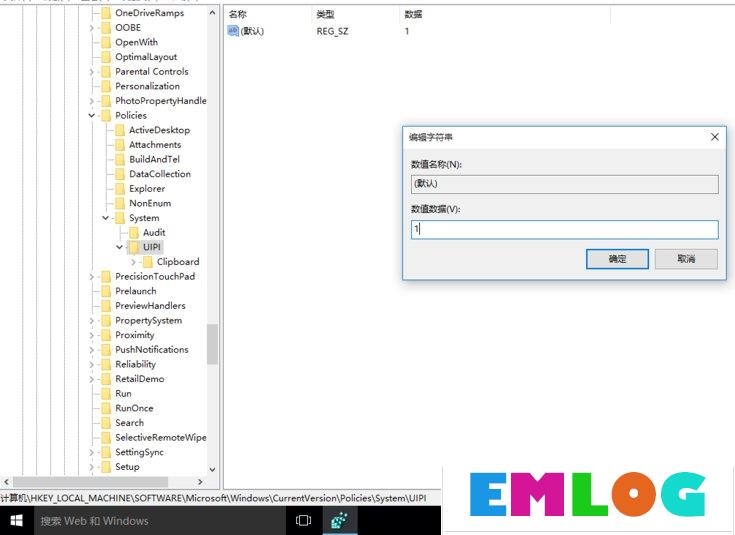
Task: Click the Parental Controls folder icon
Action: click(106, 72)
